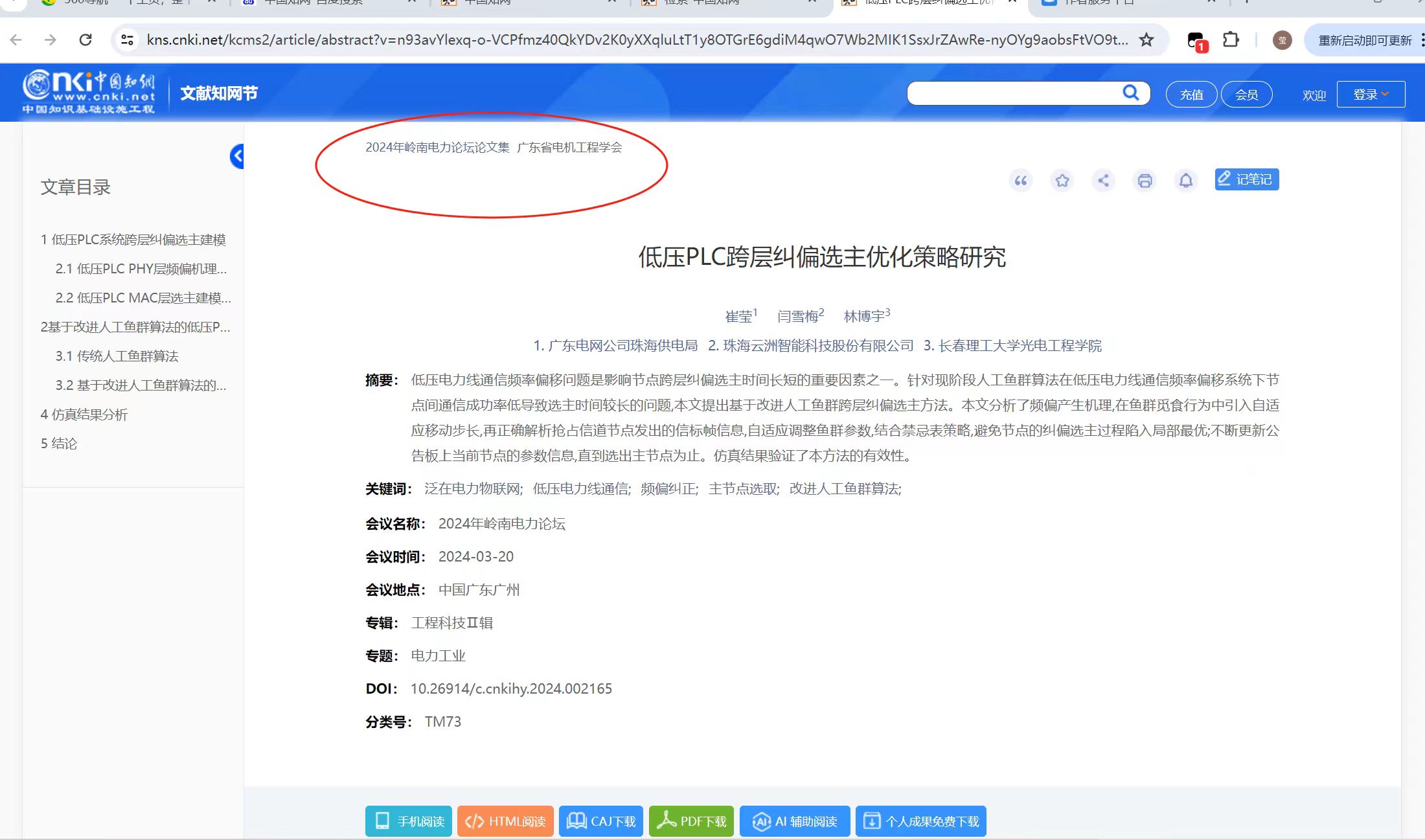Click the PDF下载 button

coord(691,821)
